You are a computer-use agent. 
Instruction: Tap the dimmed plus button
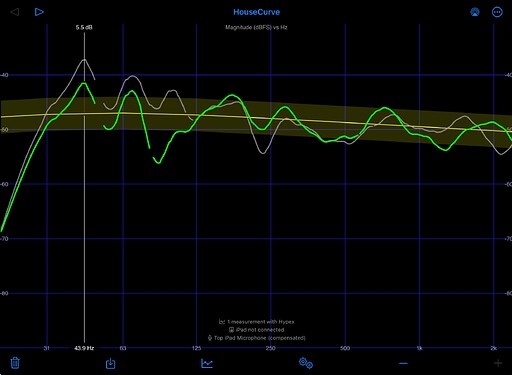498,363
